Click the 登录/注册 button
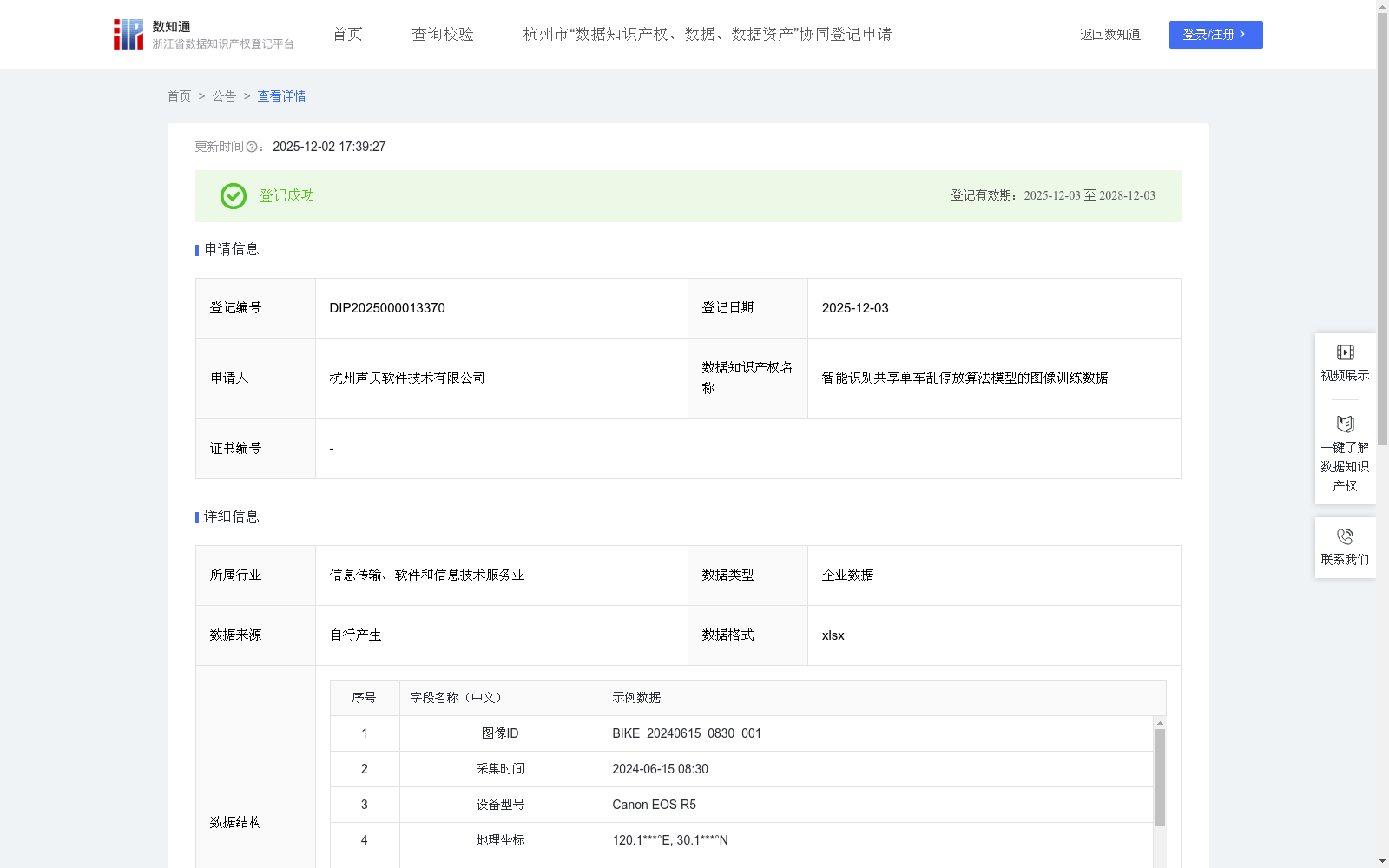This screenshot has height=868, width=1389. 1215,35
